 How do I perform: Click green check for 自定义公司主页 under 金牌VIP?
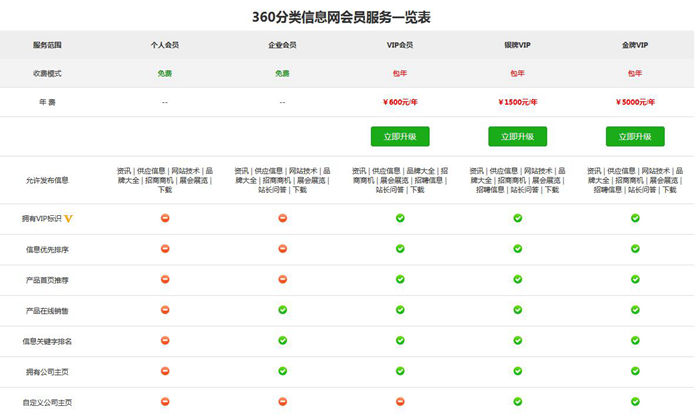coord(635,401)
